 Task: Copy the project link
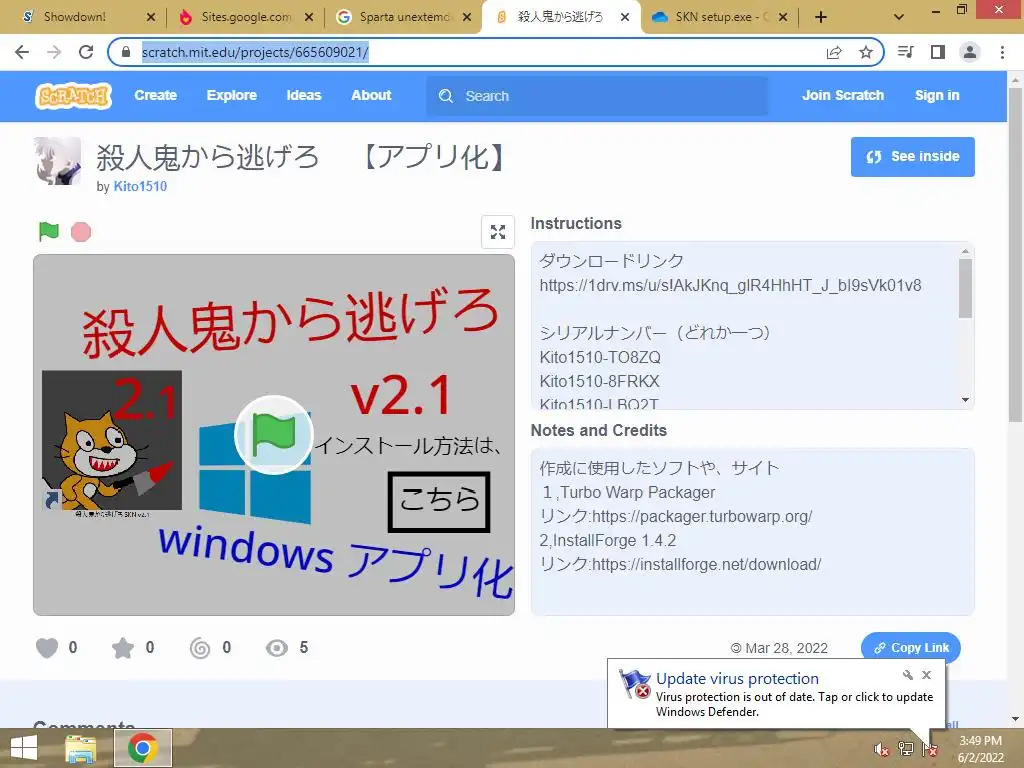[x=910, y=648]
